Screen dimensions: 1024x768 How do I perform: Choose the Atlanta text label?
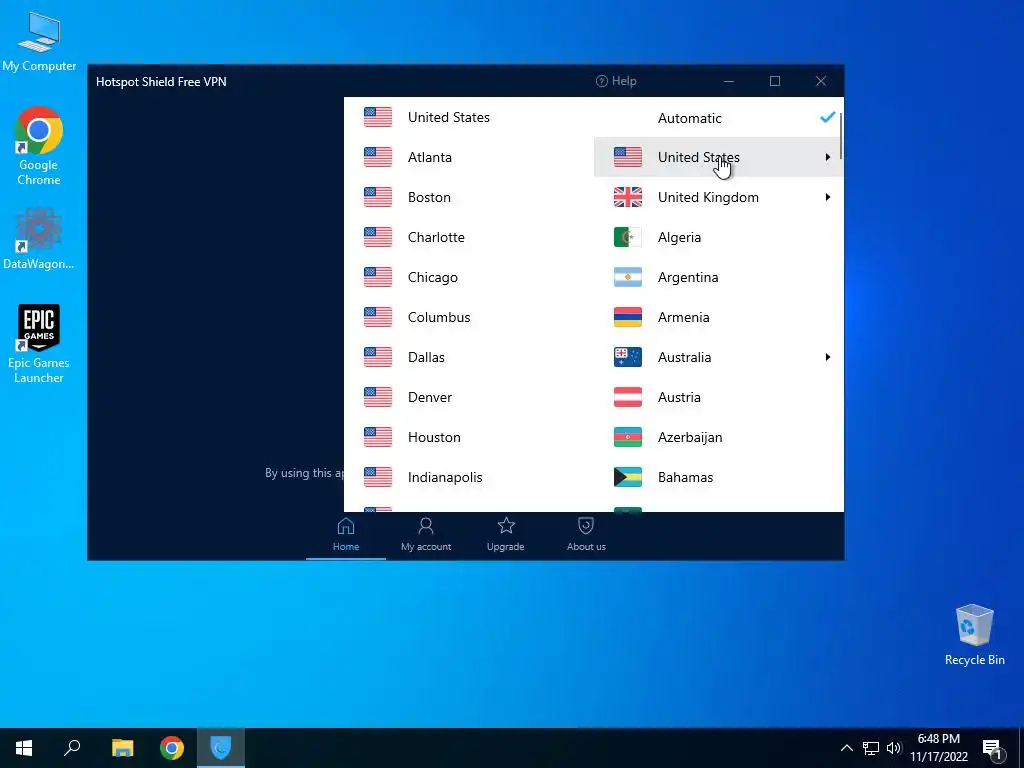tap(430, 157)
